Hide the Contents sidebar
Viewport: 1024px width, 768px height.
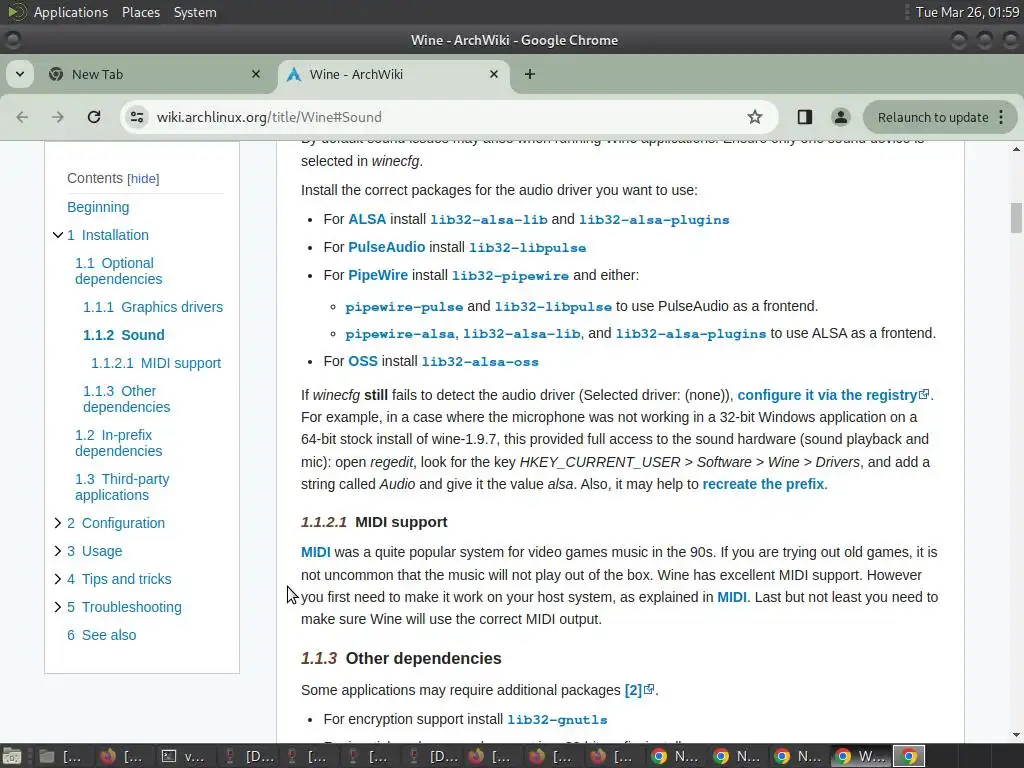[x=143, y=179]
